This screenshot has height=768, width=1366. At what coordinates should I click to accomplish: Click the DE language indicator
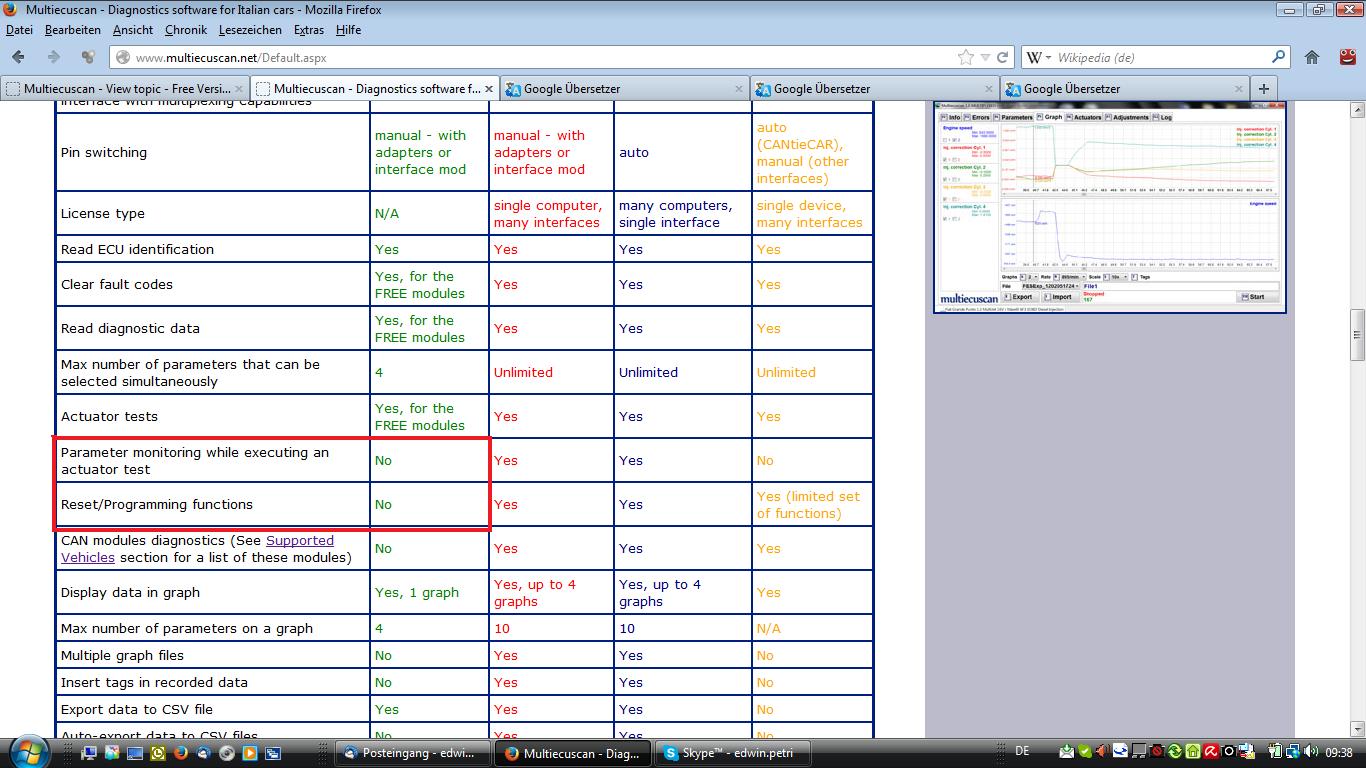click(x=1022, y=751)
